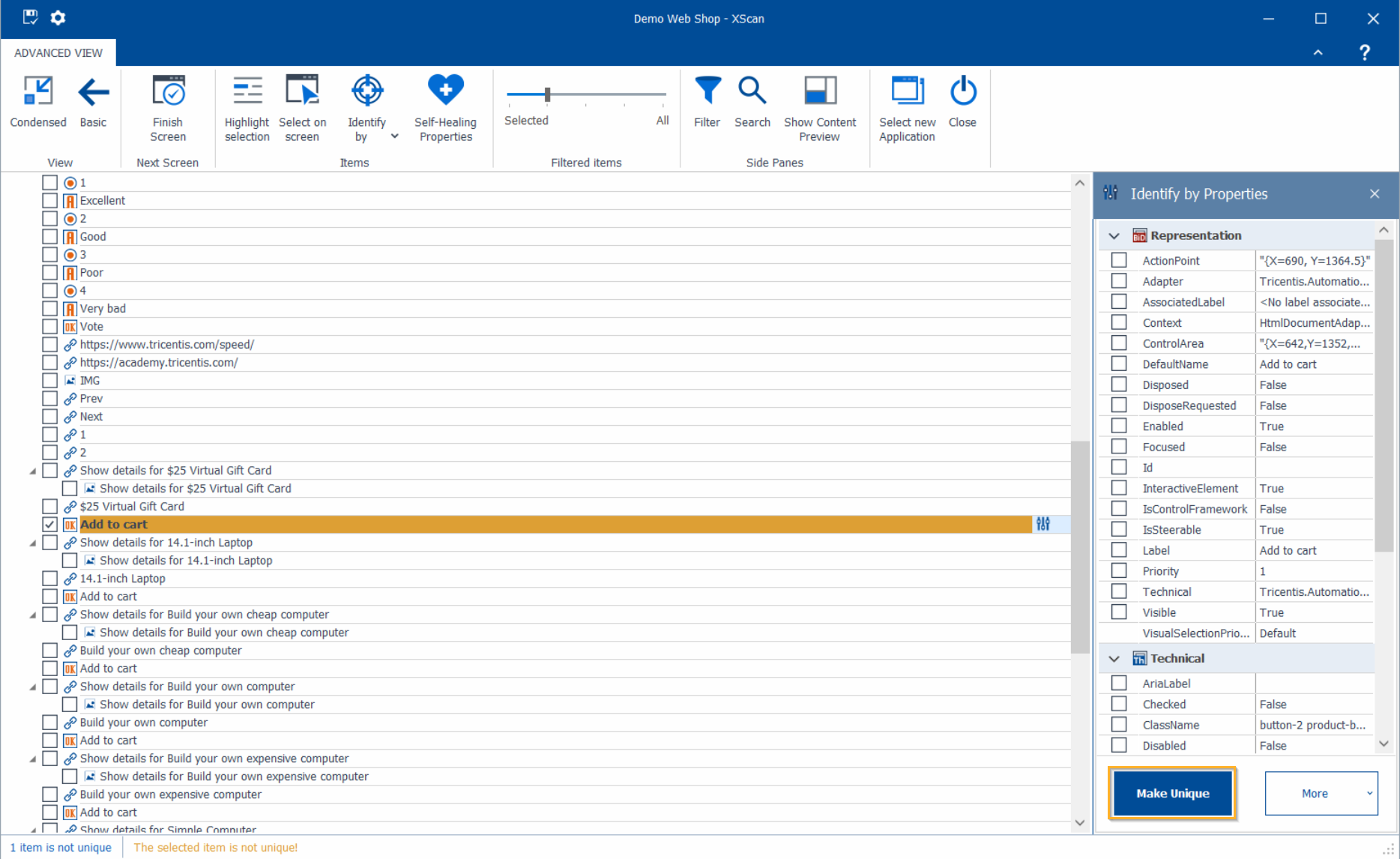Activate Highlight selection tool
The height and width of the screenshot is (859, 1400).
coord(247,93)
